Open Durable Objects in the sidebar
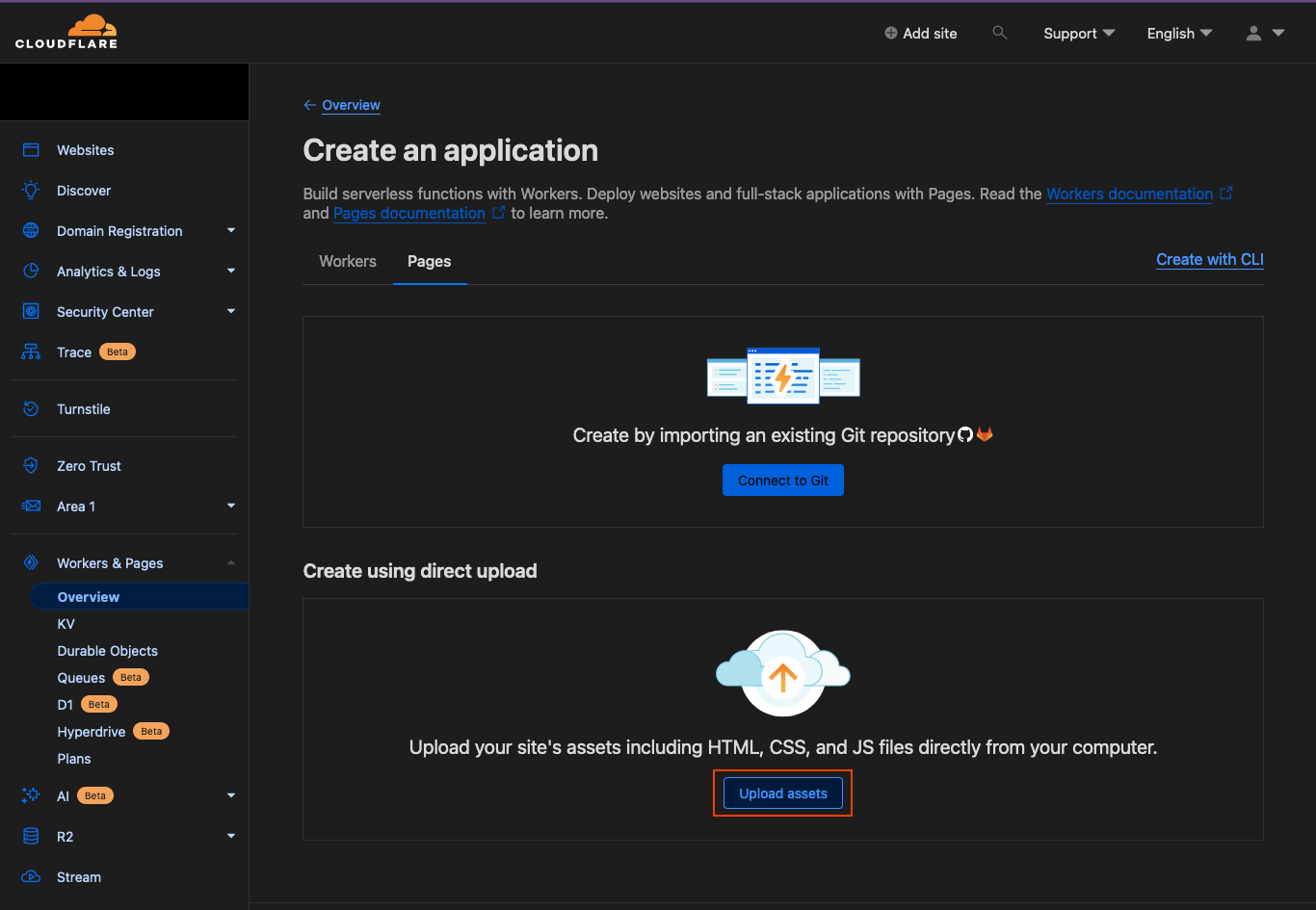1316x910 pixels. pos(108,651)
